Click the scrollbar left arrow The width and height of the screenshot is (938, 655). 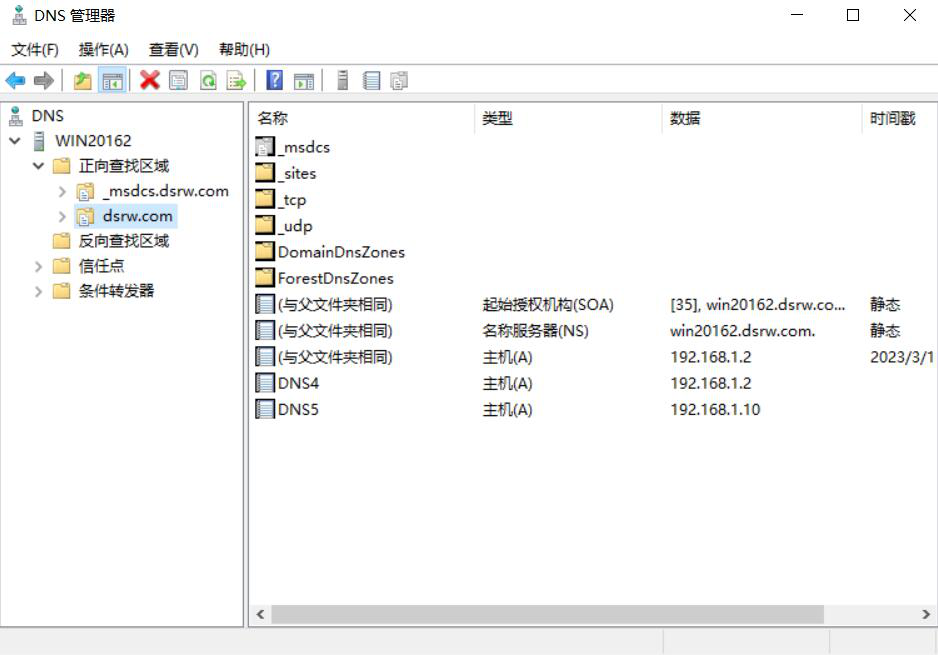coord(260,614)
